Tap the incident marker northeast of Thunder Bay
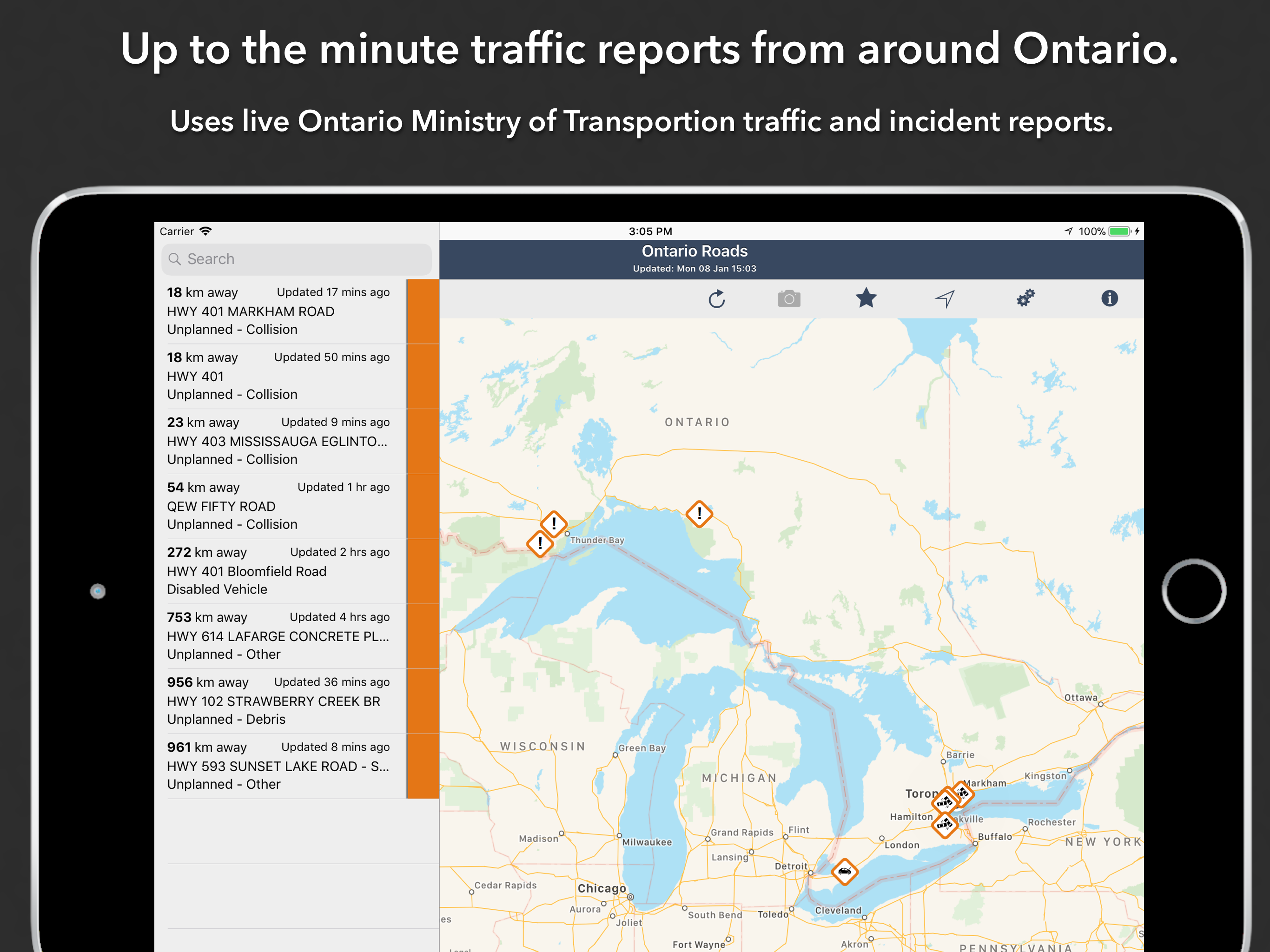The height and width of the screenshot is (952, 1270). pyautogui.click(x=699, y=513)
